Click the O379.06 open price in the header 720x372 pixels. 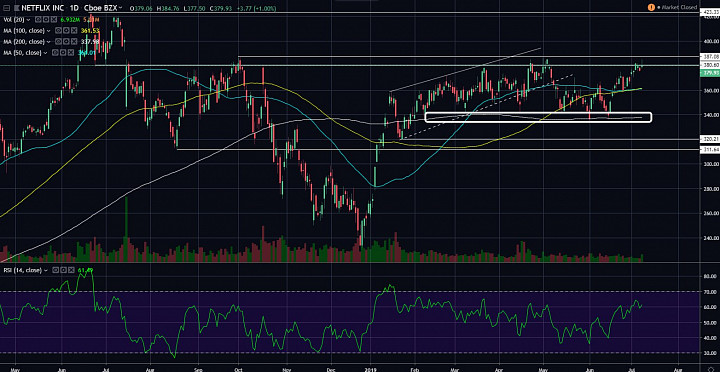[x=141, y=8]
